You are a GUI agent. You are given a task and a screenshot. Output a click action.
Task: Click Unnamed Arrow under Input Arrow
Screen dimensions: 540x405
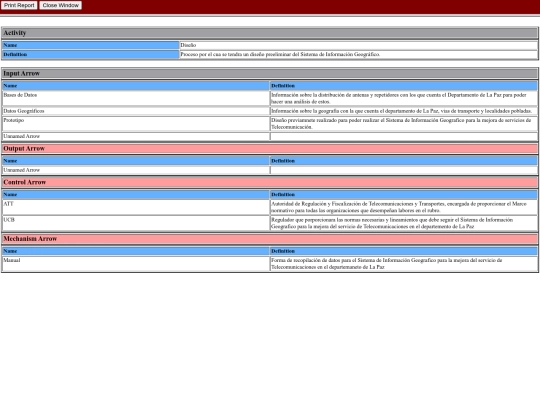21,136
